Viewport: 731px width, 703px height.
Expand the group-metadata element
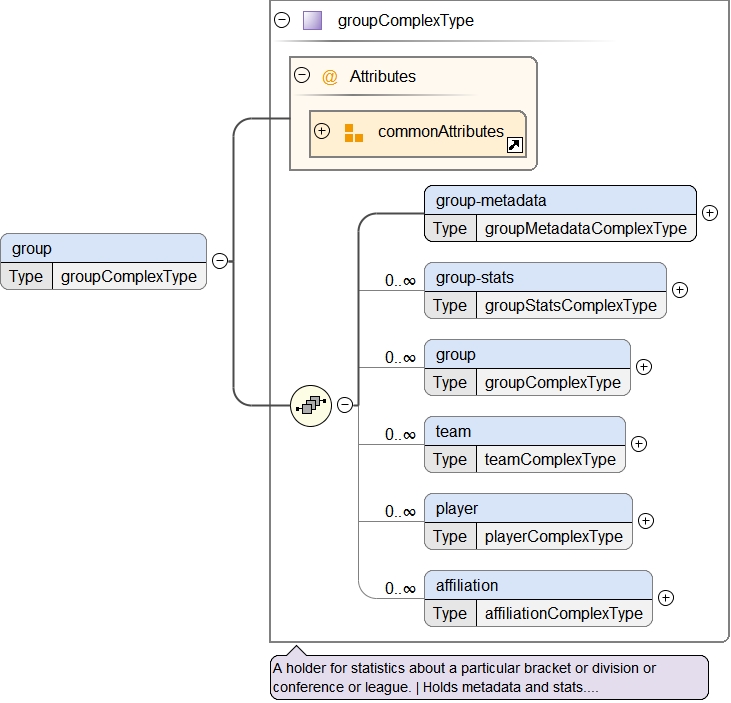click(709, 212)
